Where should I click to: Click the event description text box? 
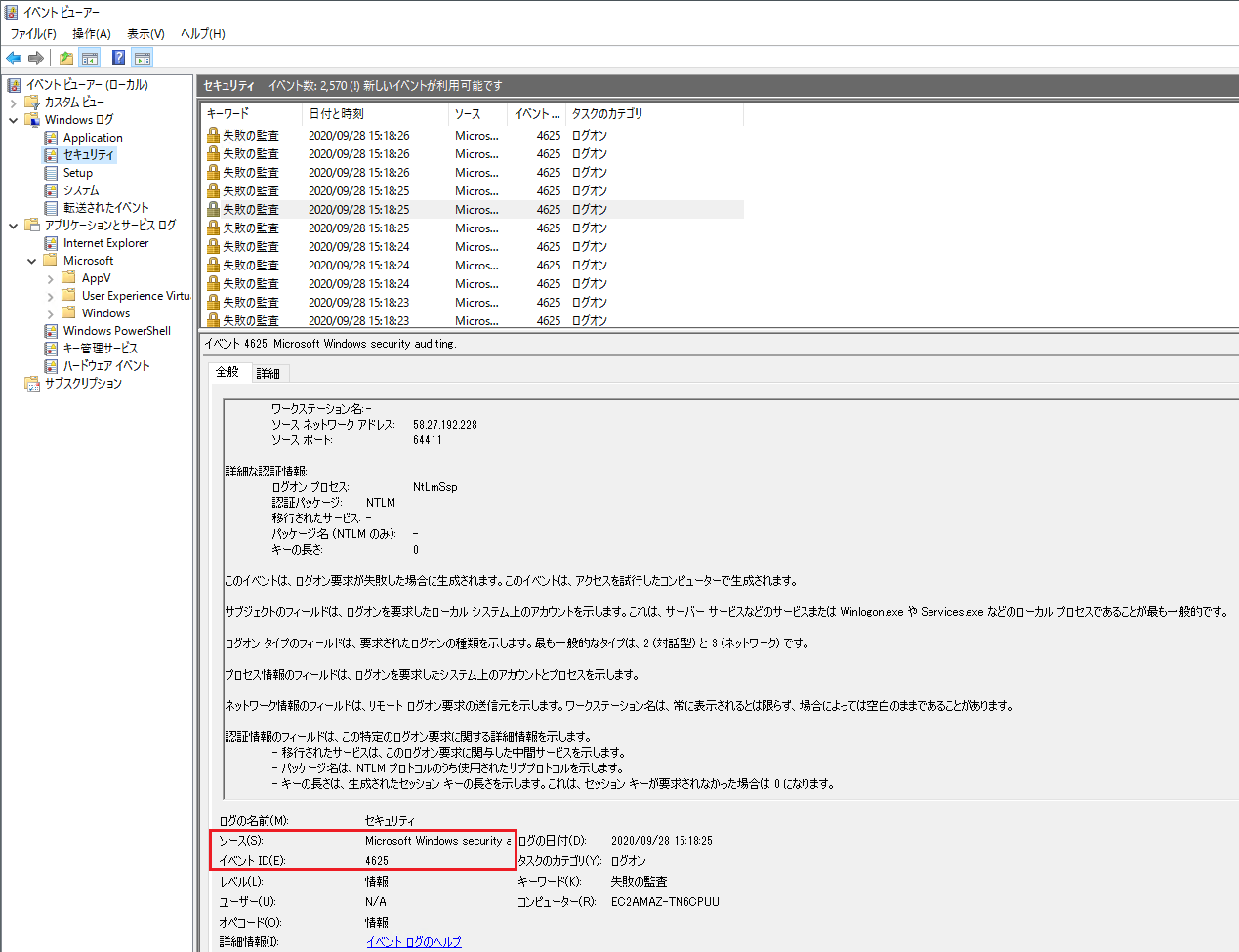pos(730,598)
